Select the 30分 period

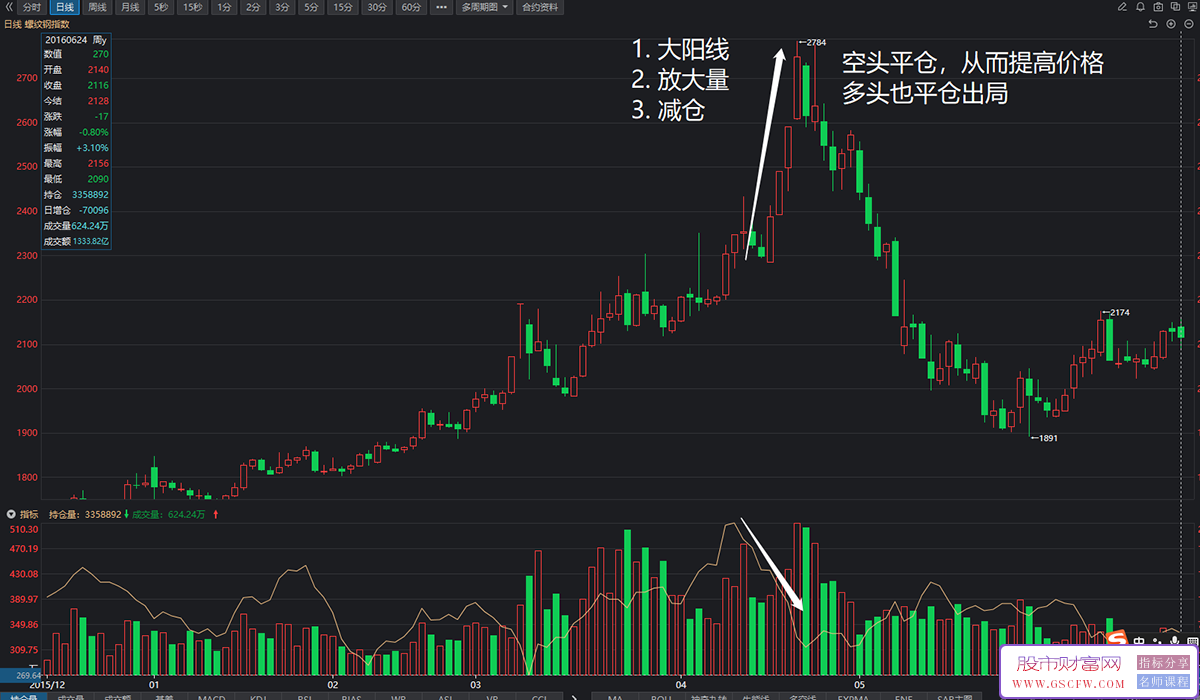tap(377, 7)
